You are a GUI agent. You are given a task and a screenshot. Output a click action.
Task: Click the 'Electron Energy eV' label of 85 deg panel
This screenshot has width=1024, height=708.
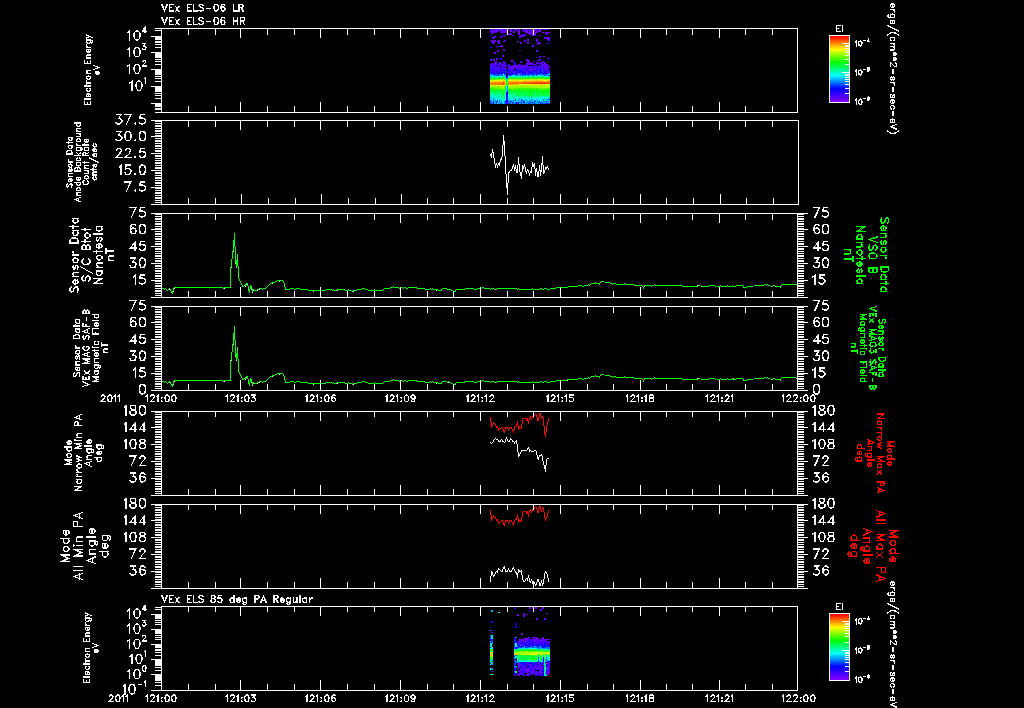[91, 648]
